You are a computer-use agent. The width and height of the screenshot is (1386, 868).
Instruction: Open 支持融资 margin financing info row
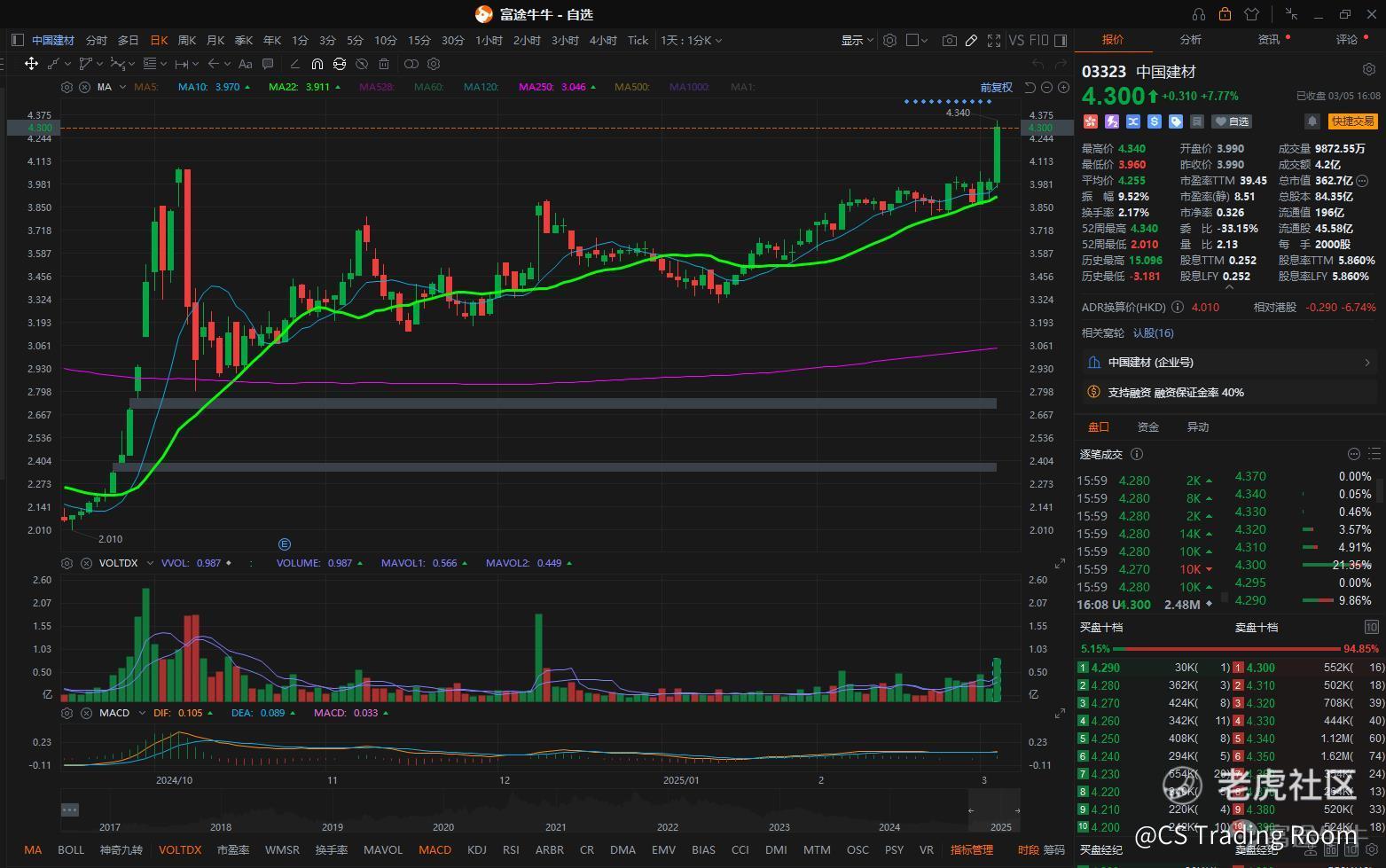(1229, 392)
